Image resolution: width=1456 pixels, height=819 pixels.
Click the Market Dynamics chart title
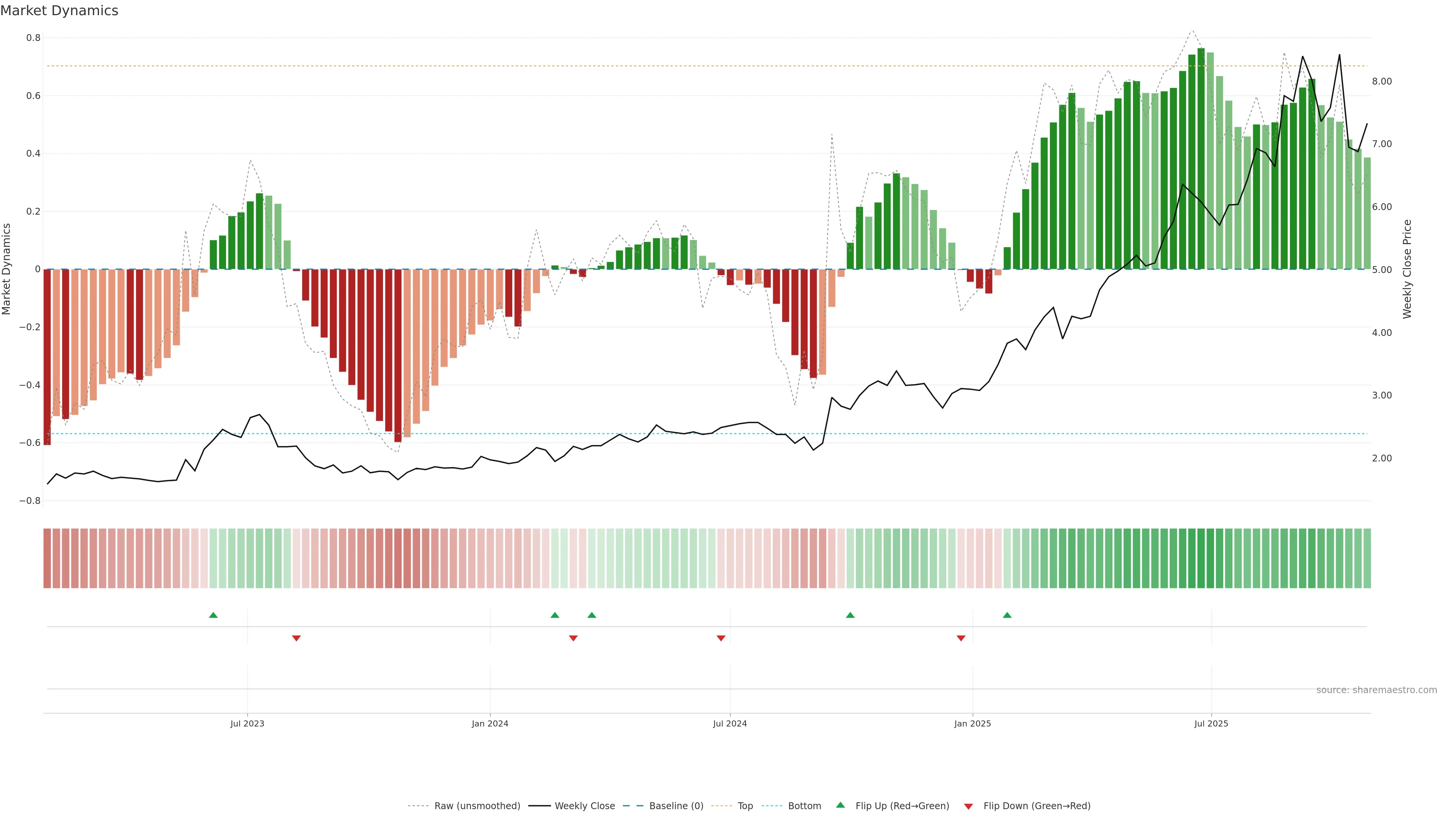pyautogui.click(x=60, y=11)
